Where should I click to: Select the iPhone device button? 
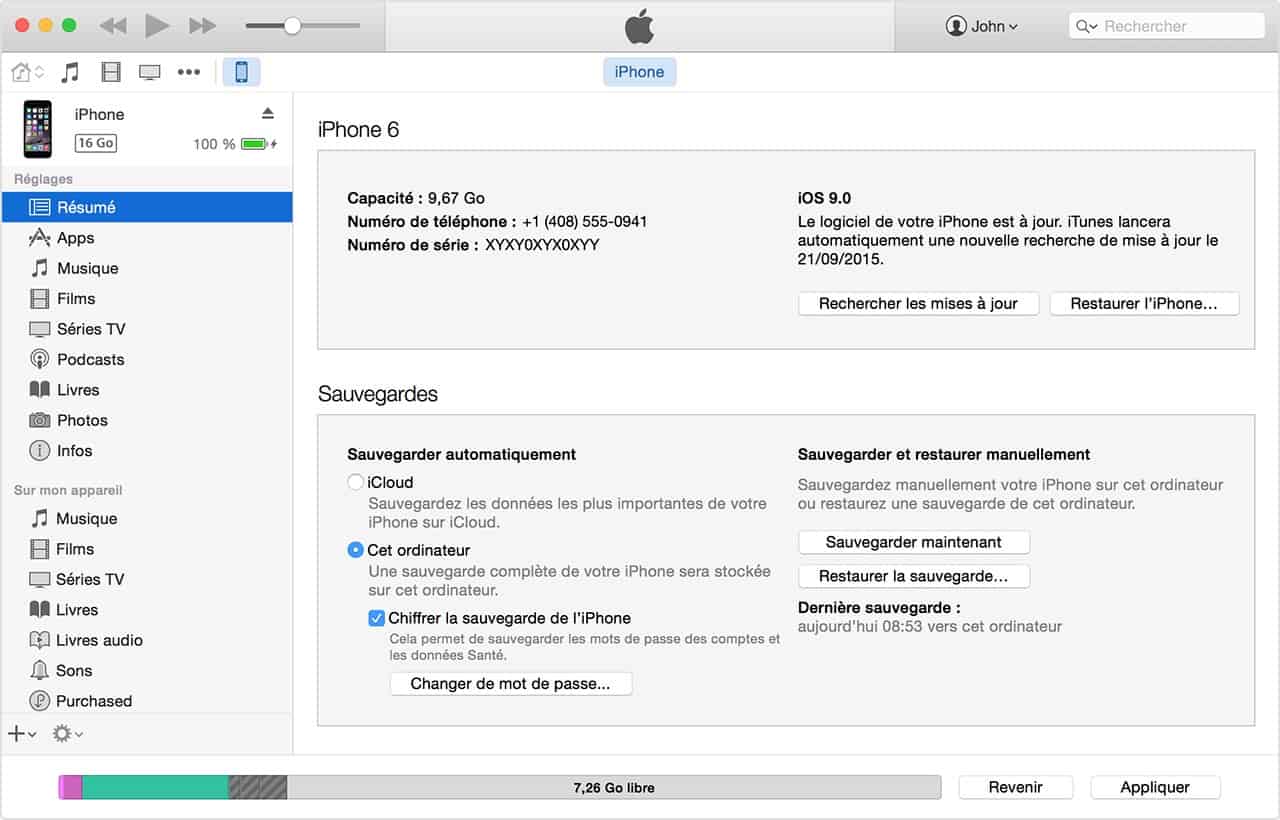tap(241, 72)
